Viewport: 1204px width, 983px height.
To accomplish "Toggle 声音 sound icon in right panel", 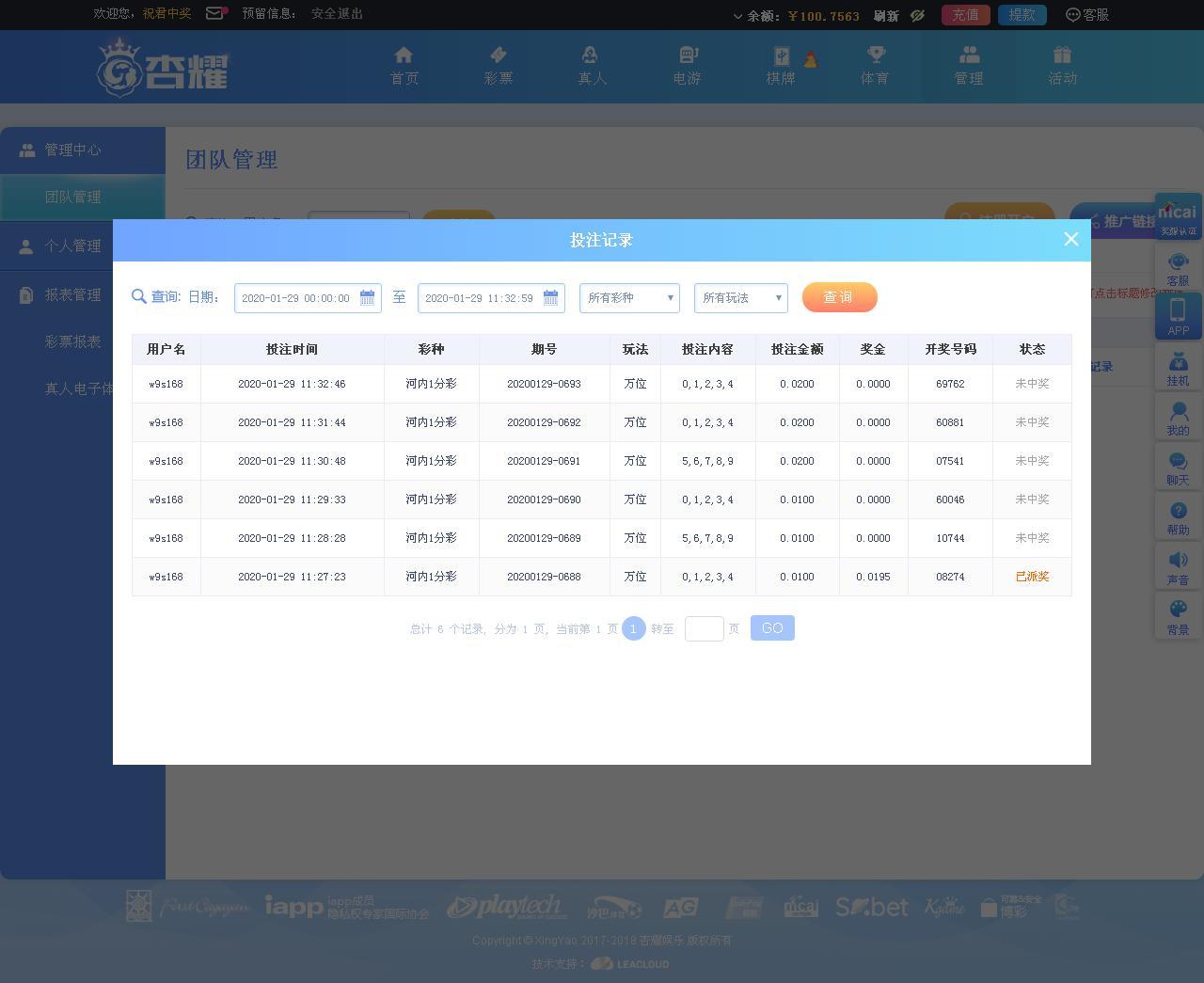I will click(1178, 568).
